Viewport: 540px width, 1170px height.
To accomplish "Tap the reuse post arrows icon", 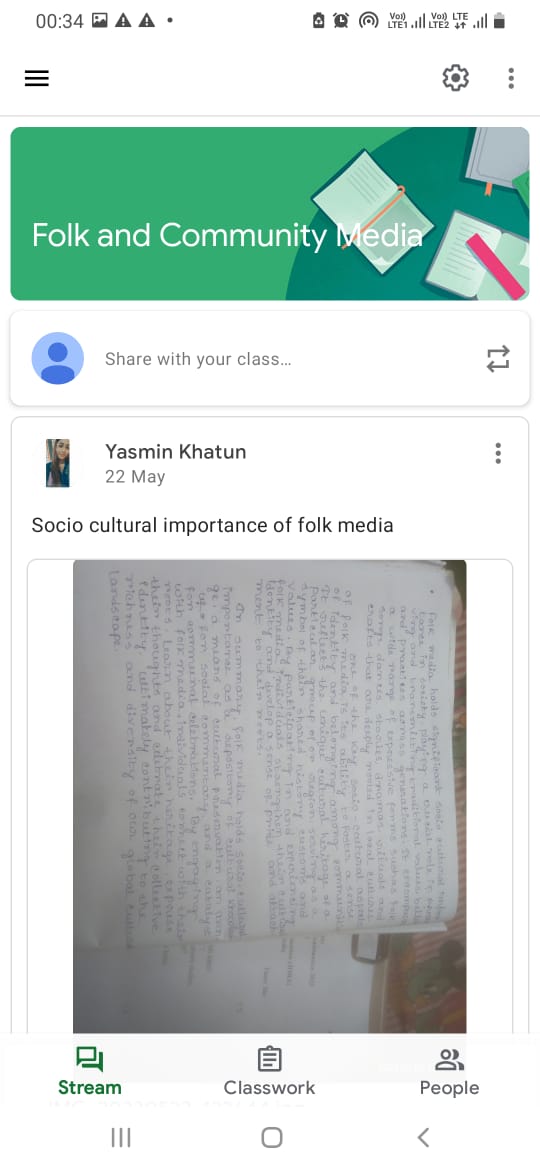I will click(498, 359).
